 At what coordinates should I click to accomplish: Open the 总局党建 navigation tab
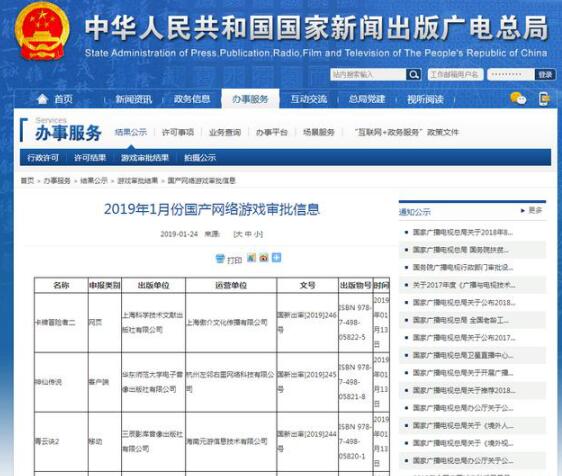pyautogui.click(x=367, y=99)
